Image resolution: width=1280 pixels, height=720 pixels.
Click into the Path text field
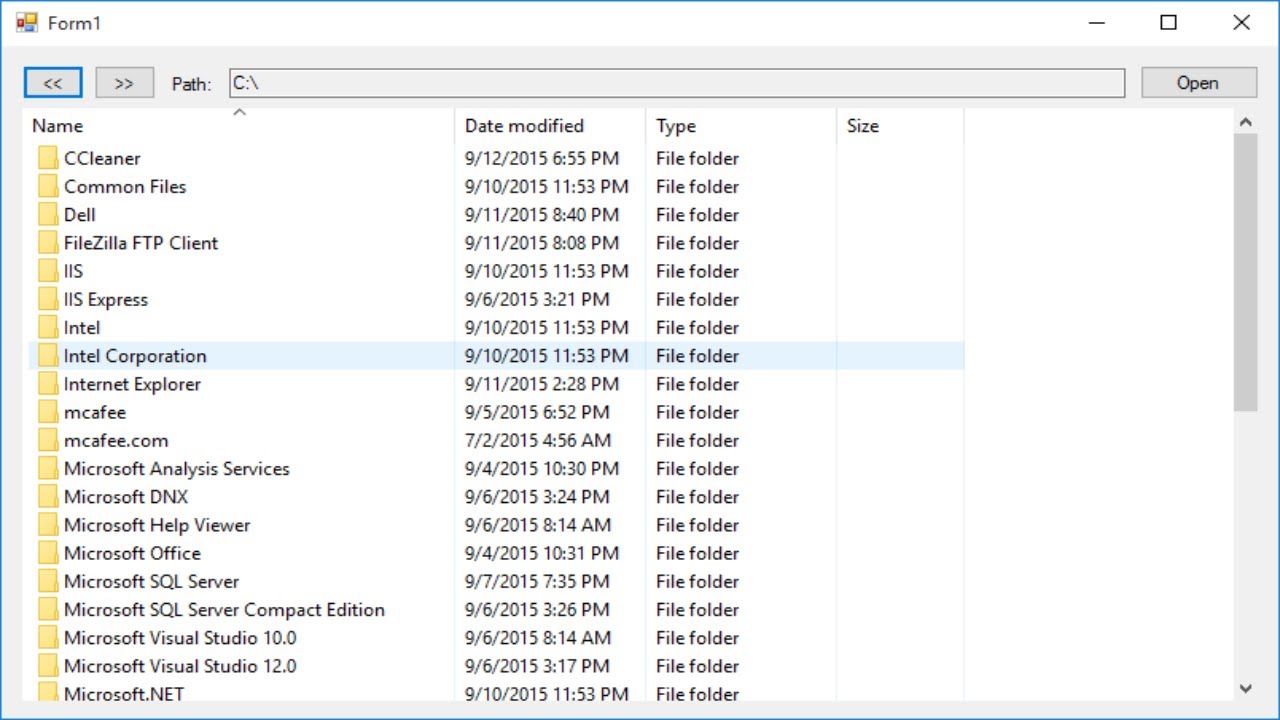(x=677, y=83)
